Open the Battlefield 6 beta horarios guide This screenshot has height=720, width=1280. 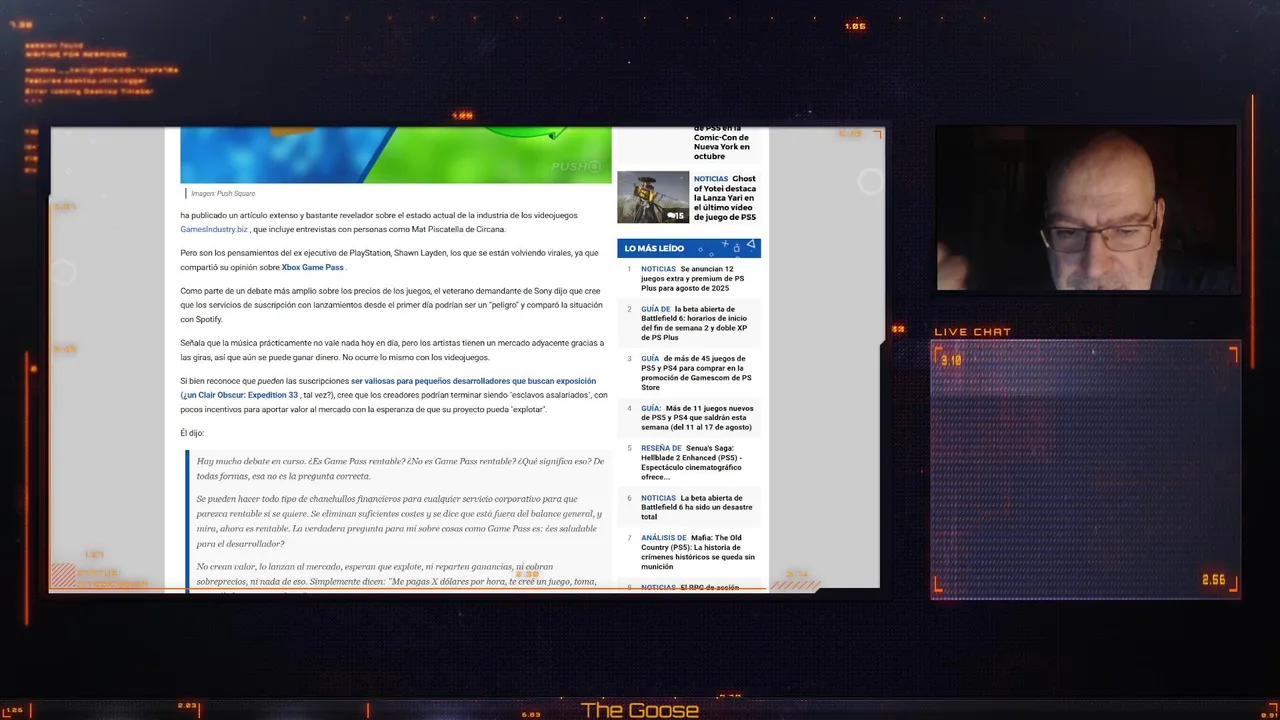coord(695,323)
